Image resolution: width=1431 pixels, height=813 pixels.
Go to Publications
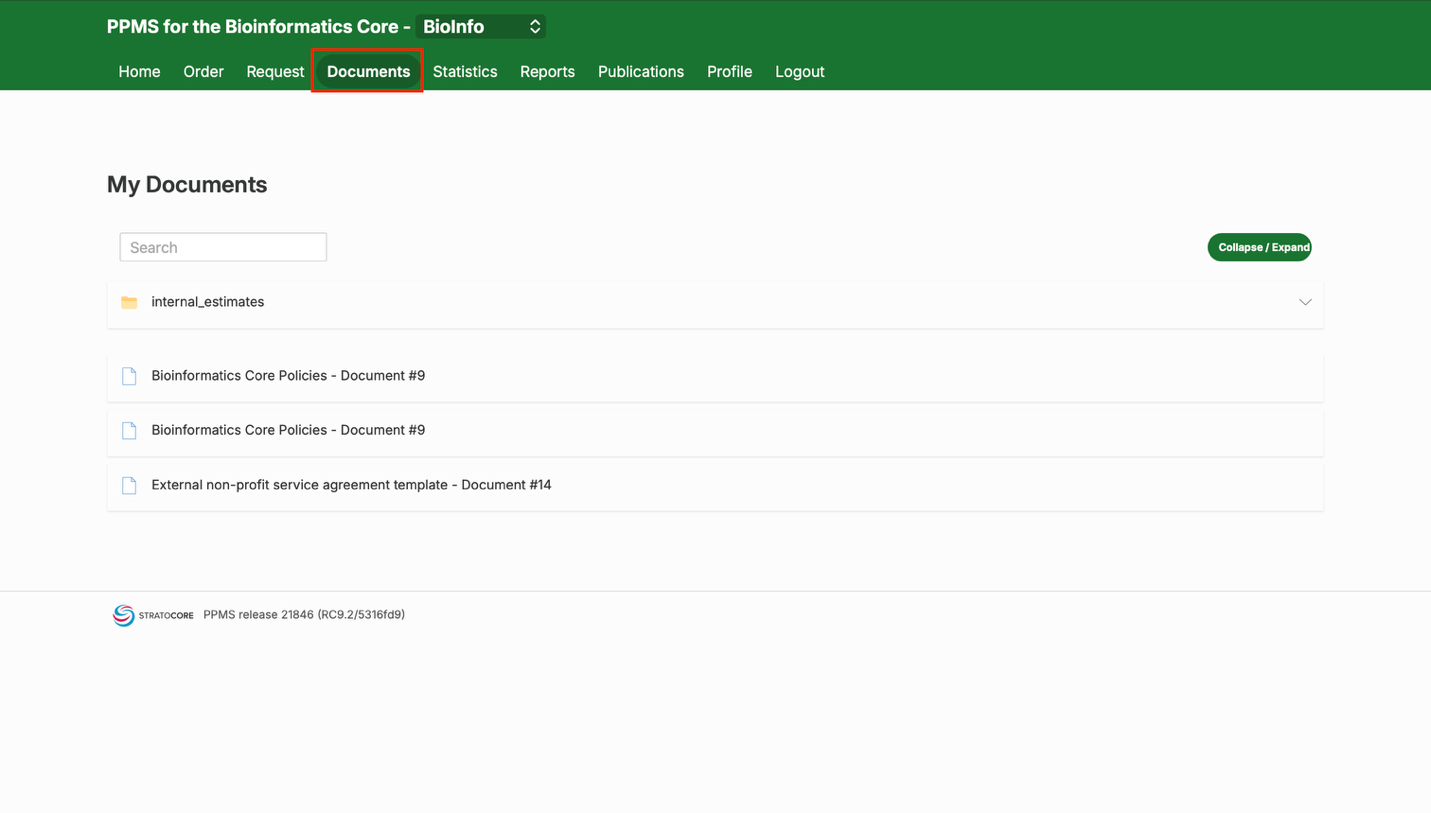[x=641, y=72]
